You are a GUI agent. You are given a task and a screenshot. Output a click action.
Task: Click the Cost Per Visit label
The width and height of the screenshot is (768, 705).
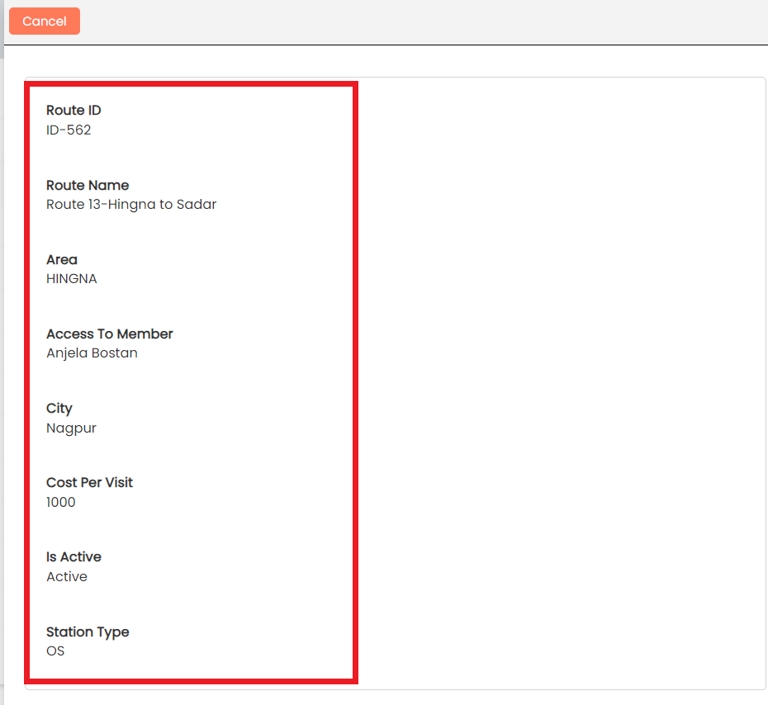point(89,482)
